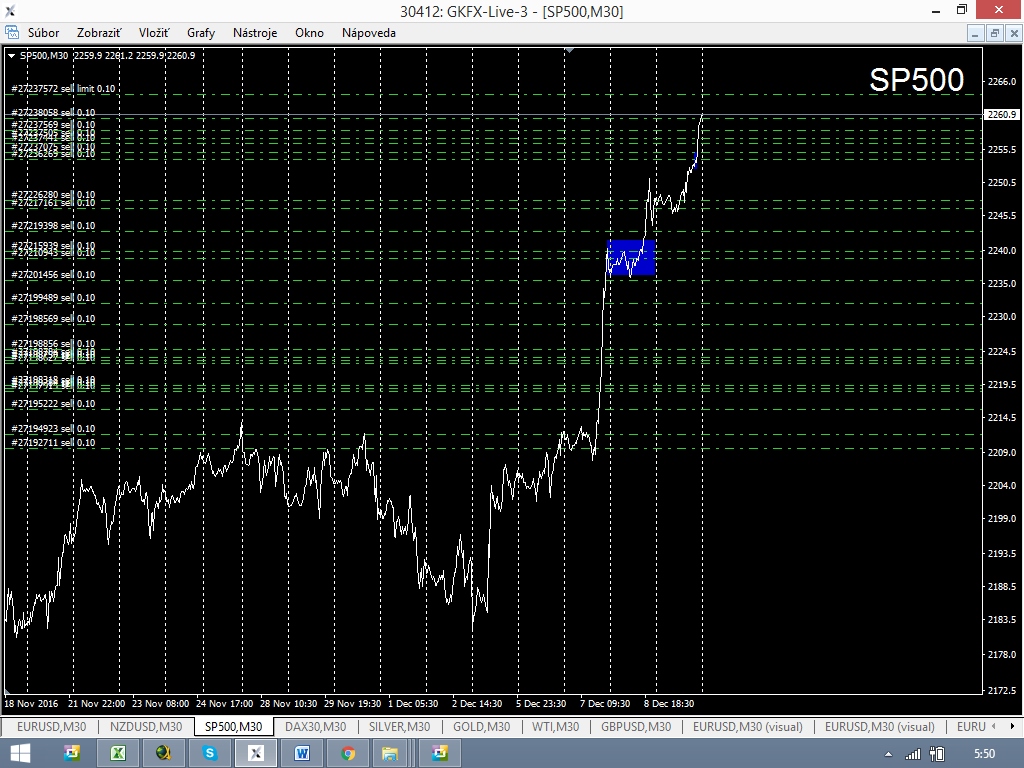Select order #27195222 sell 0.10 label
Image resolution: width=1024 pixels, height=768 pixels.
tap(54, 404)
